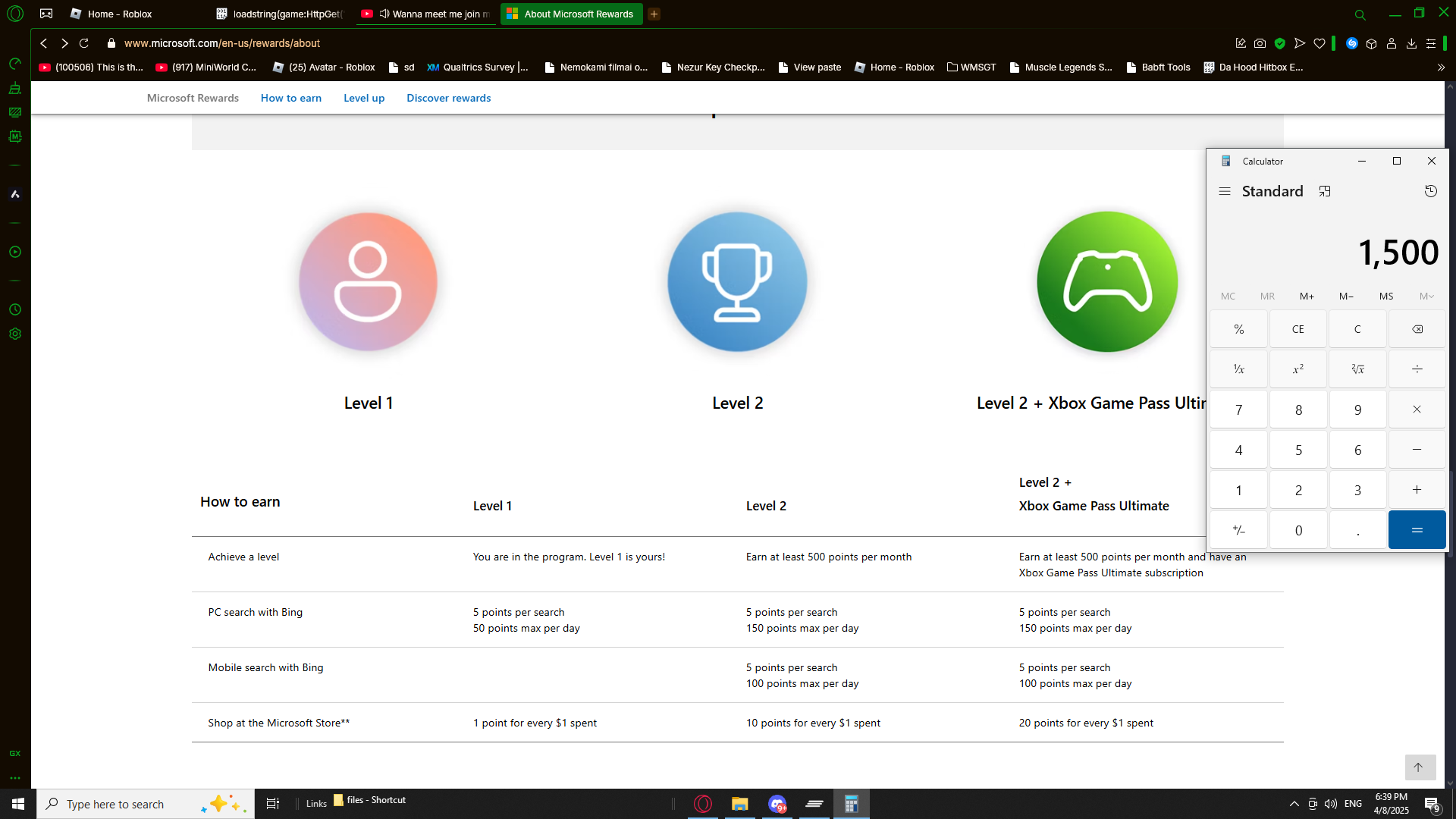Click the square root button
Image resolution: width=1456 pixels, height=819 pixels.
click(1357, 369)
